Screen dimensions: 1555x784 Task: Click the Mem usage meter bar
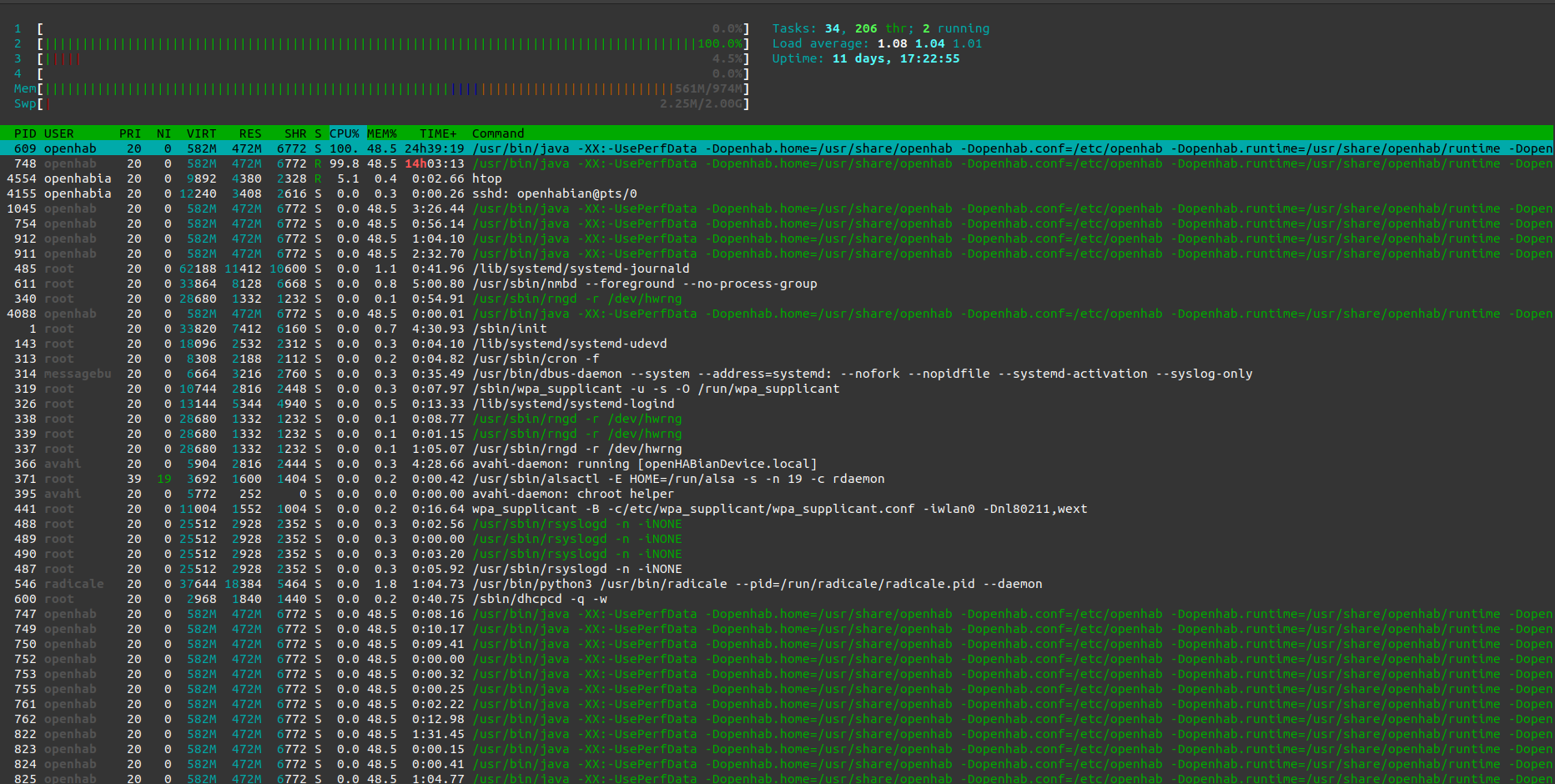pos(394,88)
